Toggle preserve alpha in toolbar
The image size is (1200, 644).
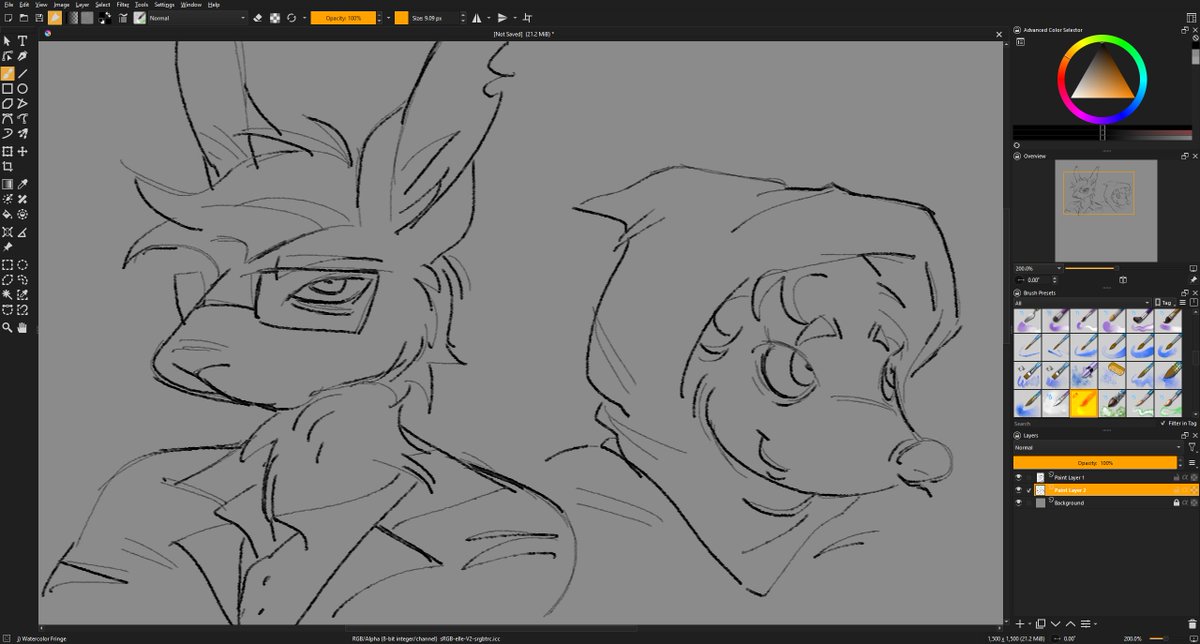(x=275, y=18)
